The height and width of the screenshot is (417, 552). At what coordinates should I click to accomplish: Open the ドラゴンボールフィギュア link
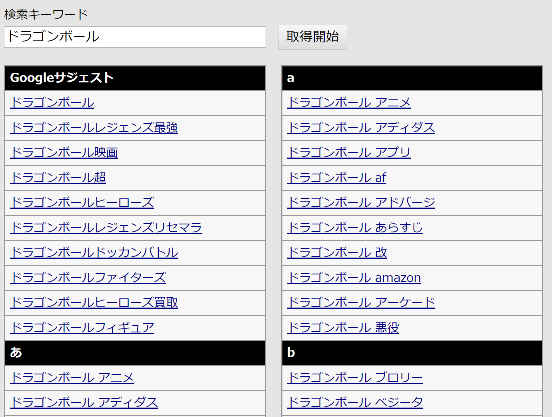(x=82, y=328)
